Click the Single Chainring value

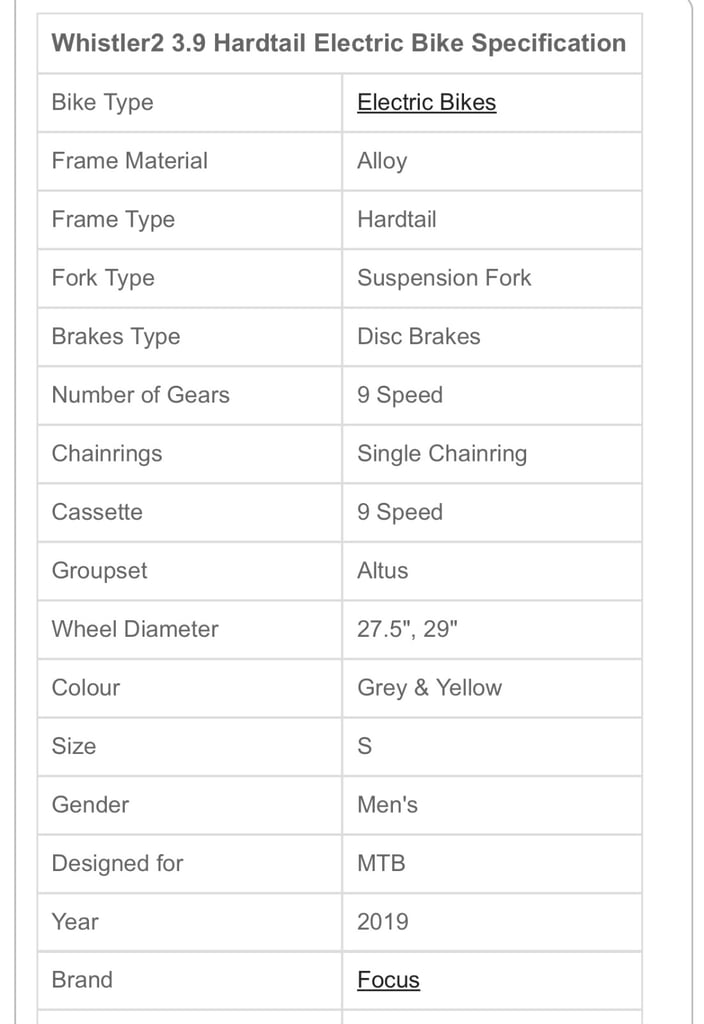(x=442, y=454)
